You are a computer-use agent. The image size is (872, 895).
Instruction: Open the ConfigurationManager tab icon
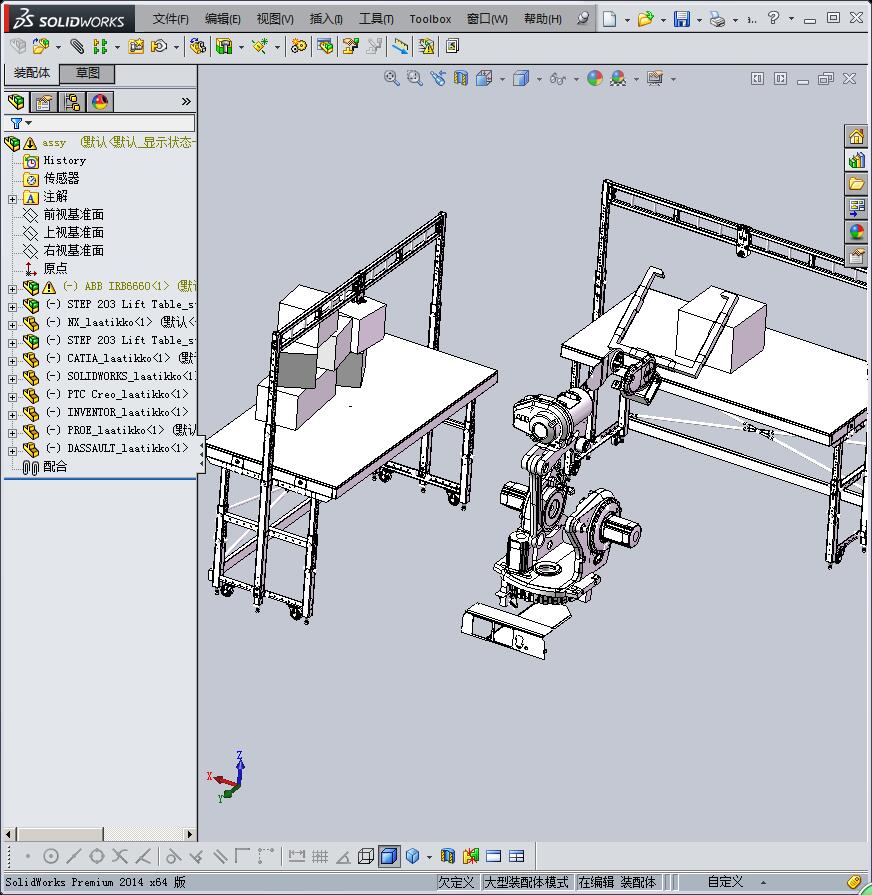tap(72, 102)
